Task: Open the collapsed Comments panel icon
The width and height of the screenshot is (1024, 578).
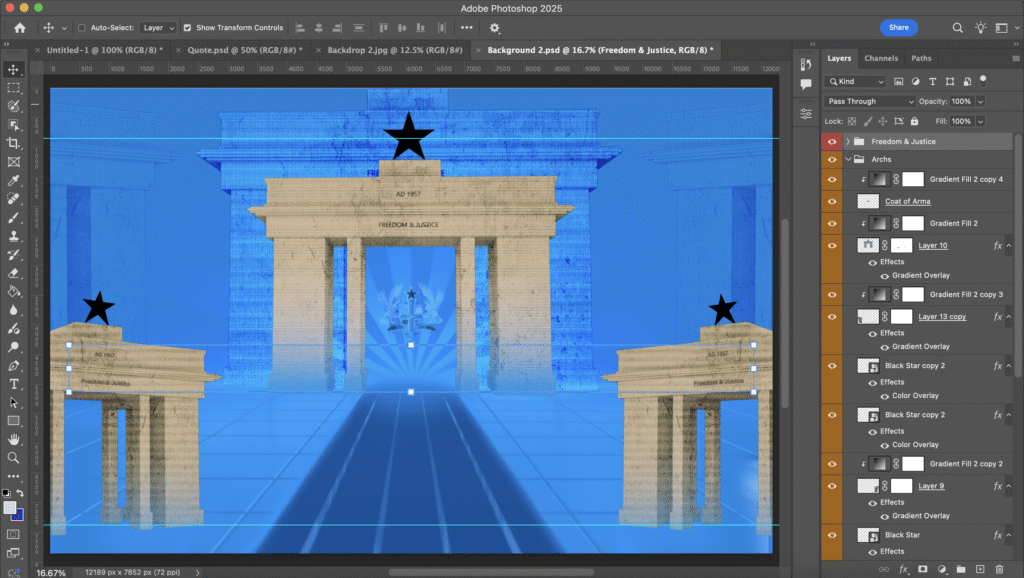Action: coord(806,84)
